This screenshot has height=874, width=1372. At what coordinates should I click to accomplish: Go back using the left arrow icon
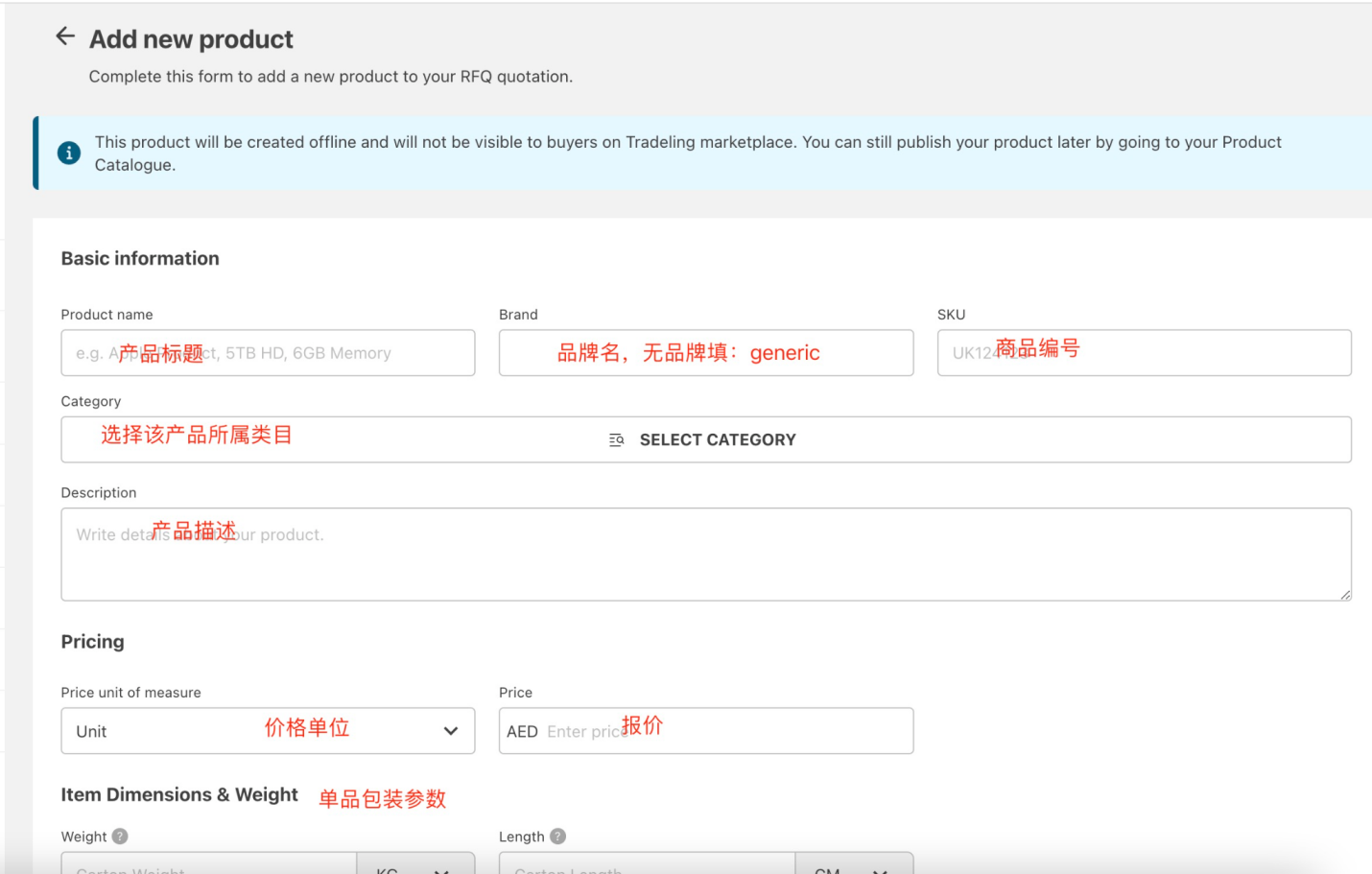point(65,36)
